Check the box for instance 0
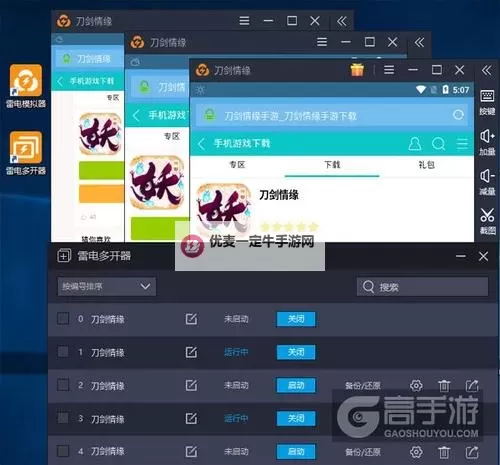 (x=63, y=319)
